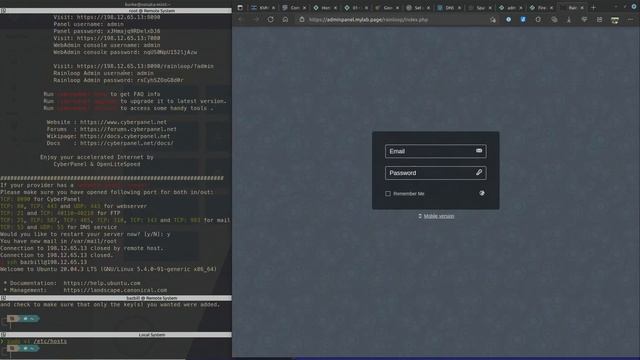Open the Downloads arrow icon in the toolbar
Image resolution: width=640 pixels, height=360 pixels.
569,20
